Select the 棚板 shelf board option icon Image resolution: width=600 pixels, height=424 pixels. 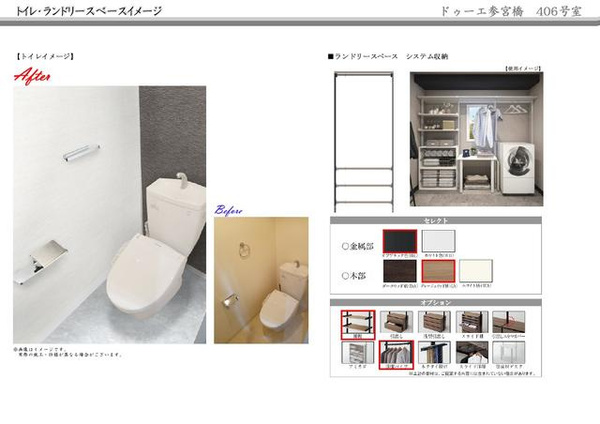click(x=358, y=321)
